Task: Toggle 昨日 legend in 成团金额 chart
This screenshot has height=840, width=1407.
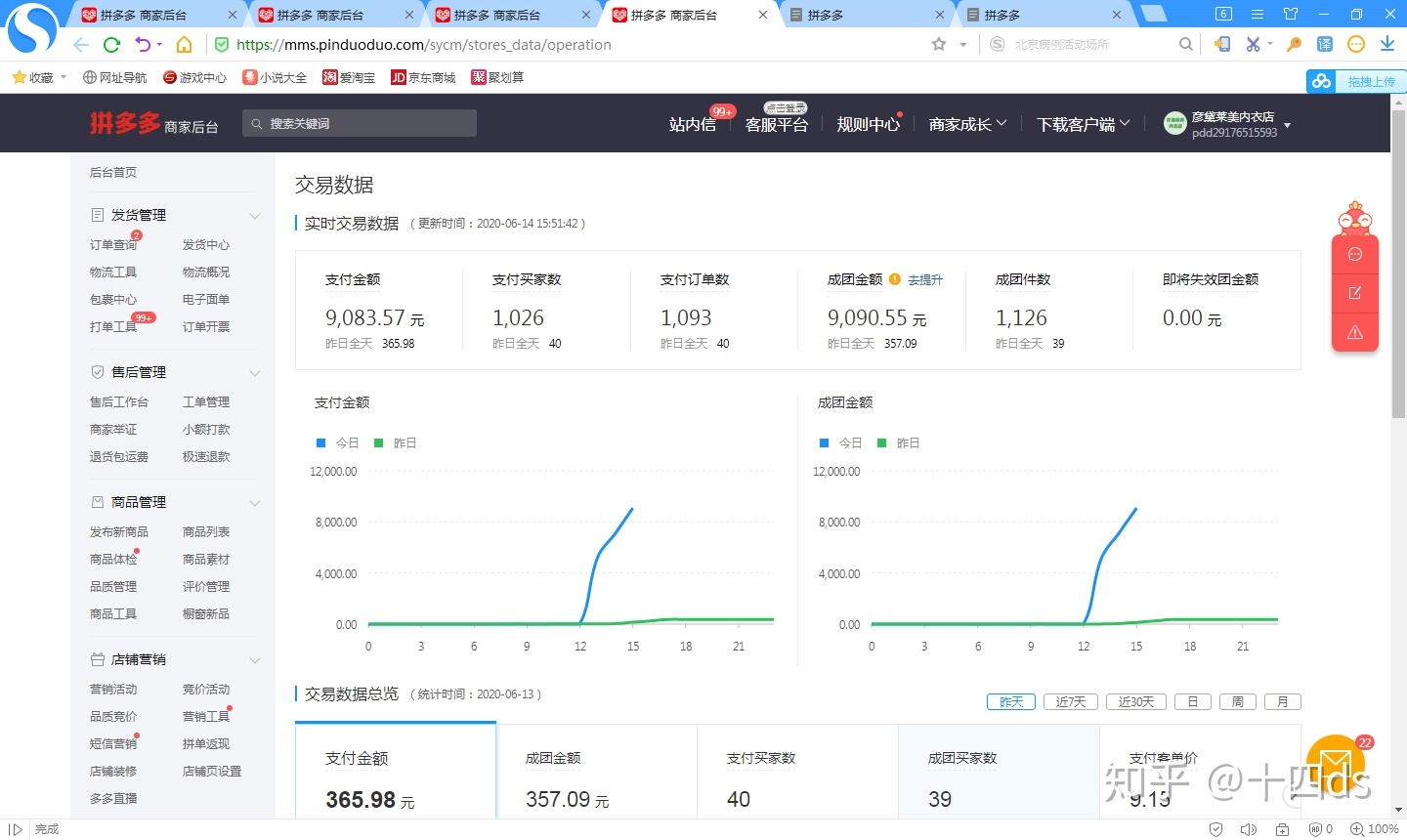Action: [899, 442]
